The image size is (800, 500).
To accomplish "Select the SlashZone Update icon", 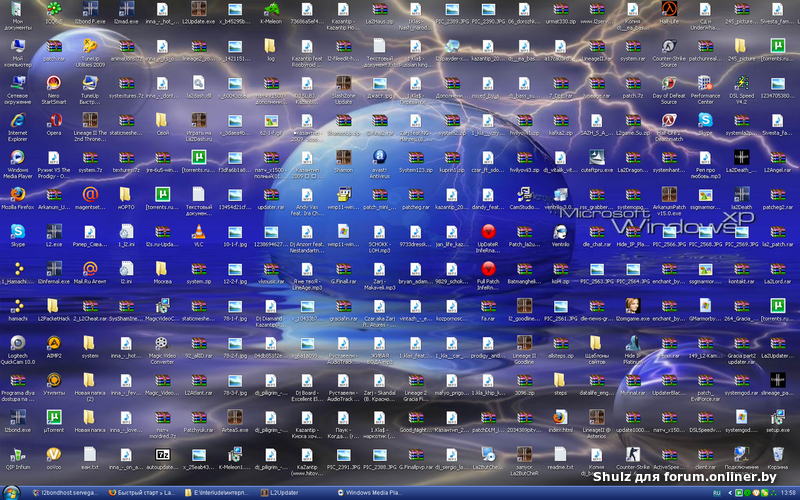I will click(x=343, y=83).
